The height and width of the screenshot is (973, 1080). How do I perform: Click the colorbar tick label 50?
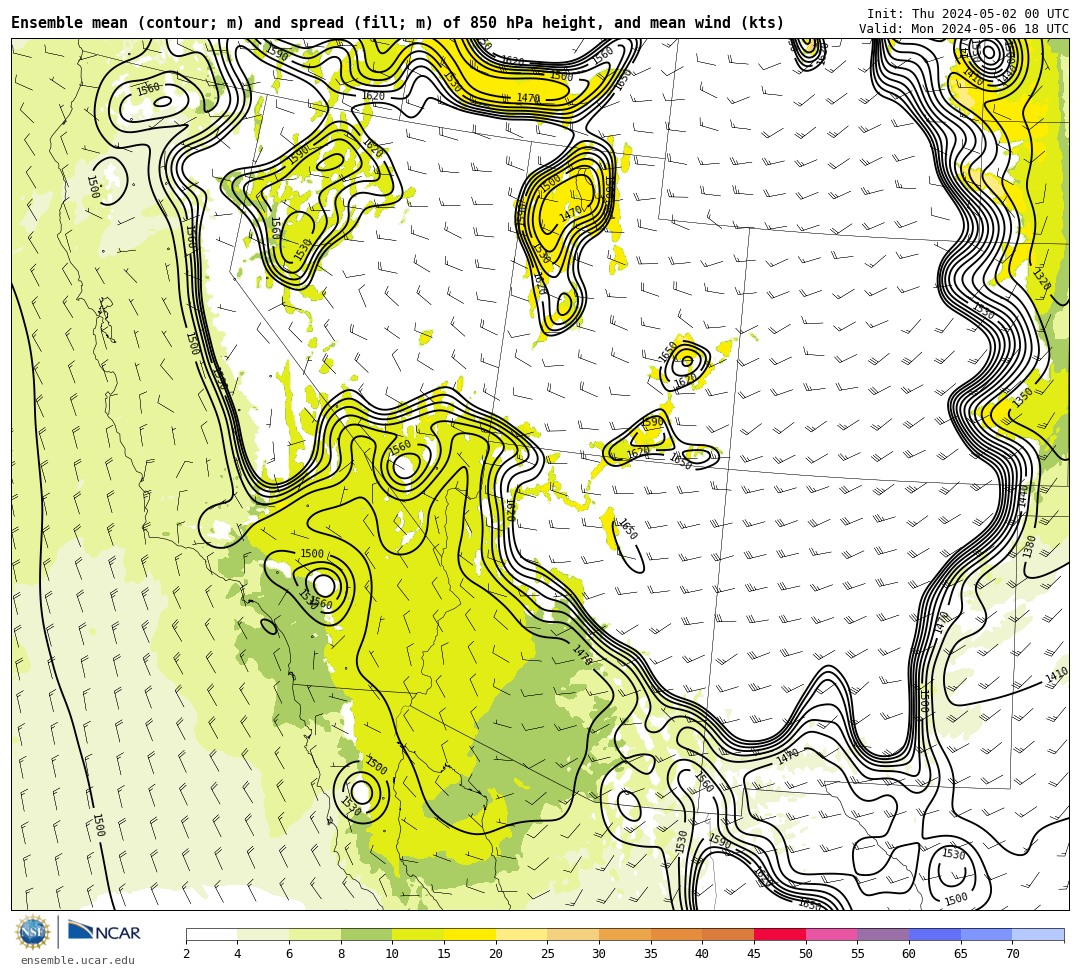click(x=806, y=954)
